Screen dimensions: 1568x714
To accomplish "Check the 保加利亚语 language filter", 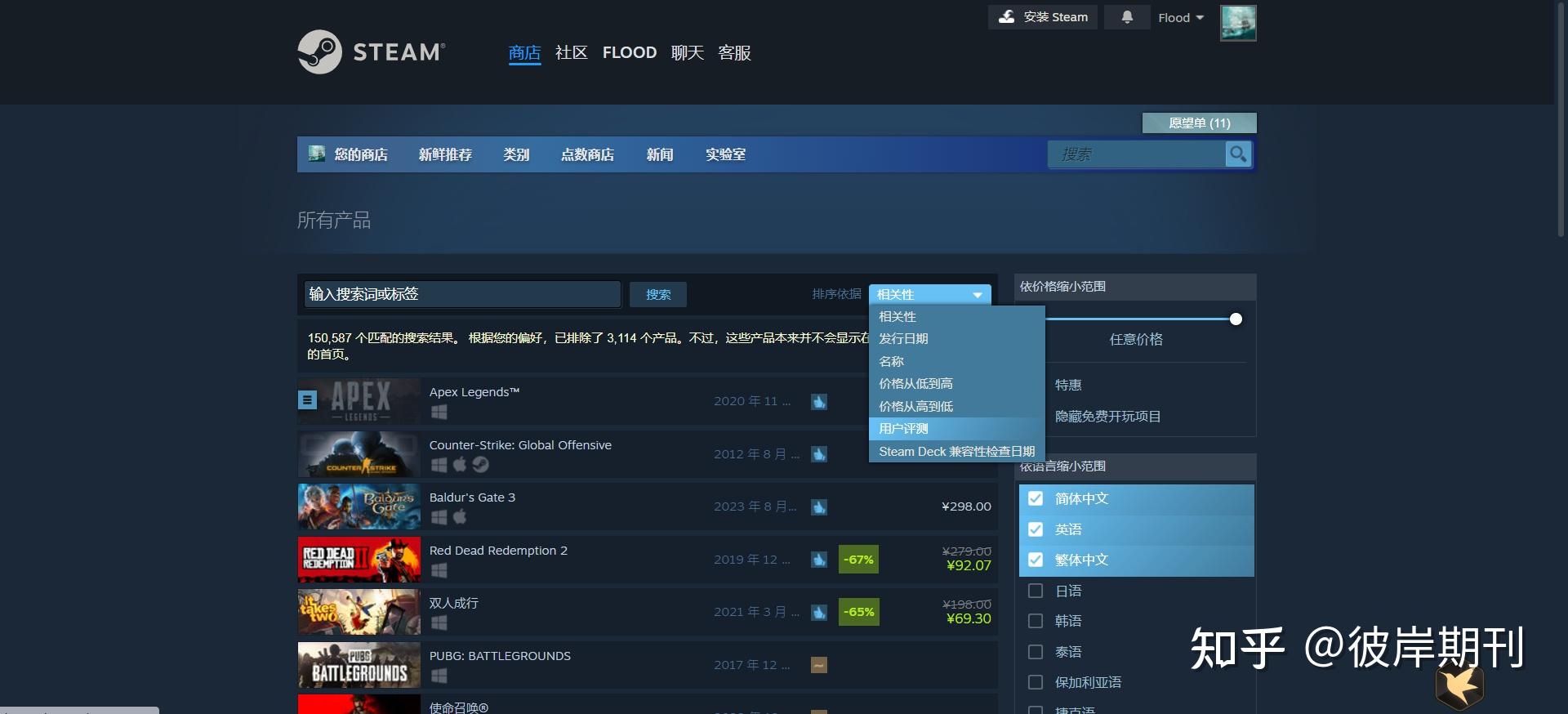I will pyautogui.click(x=1036, y=682).
